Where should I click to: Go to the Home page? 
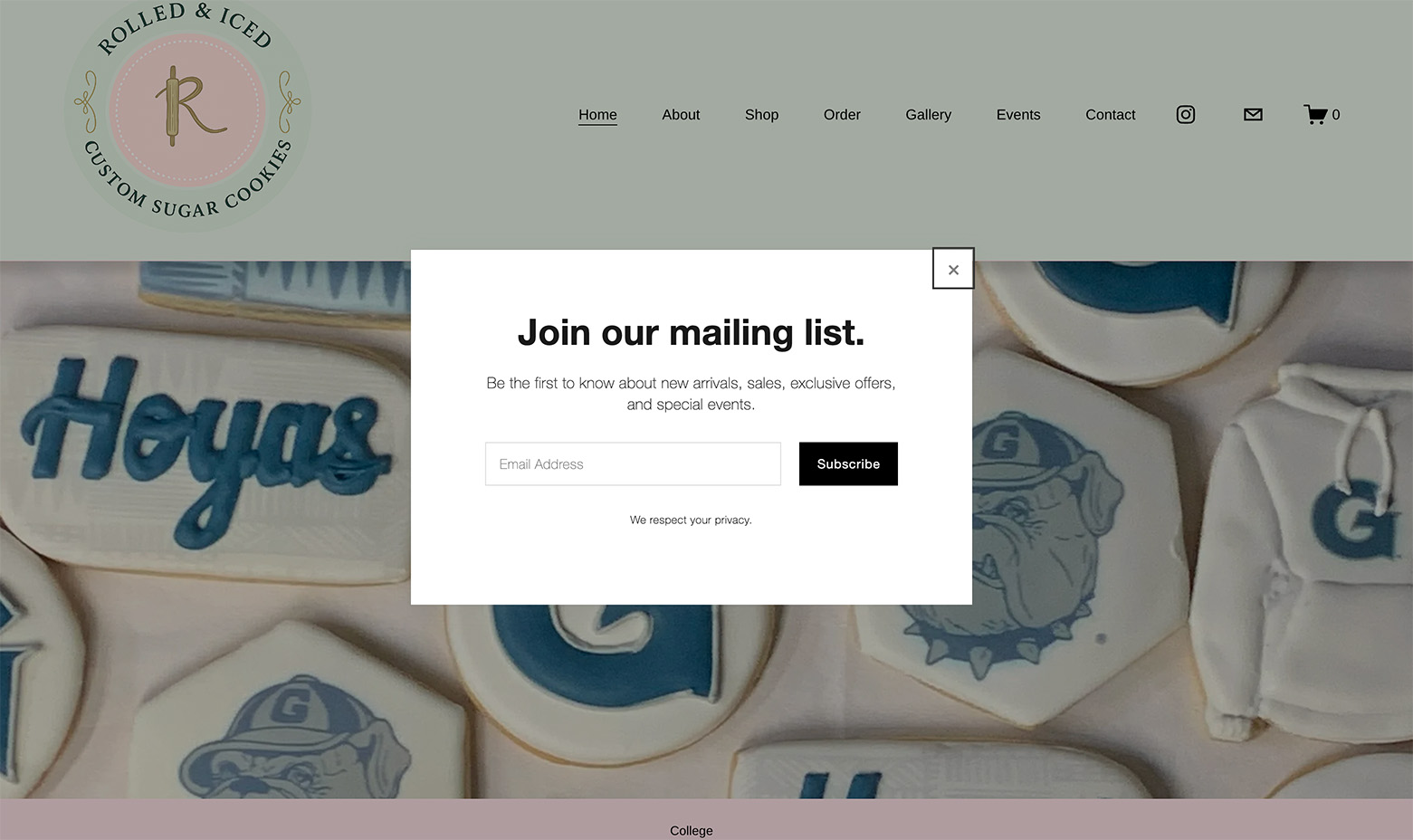597,115
